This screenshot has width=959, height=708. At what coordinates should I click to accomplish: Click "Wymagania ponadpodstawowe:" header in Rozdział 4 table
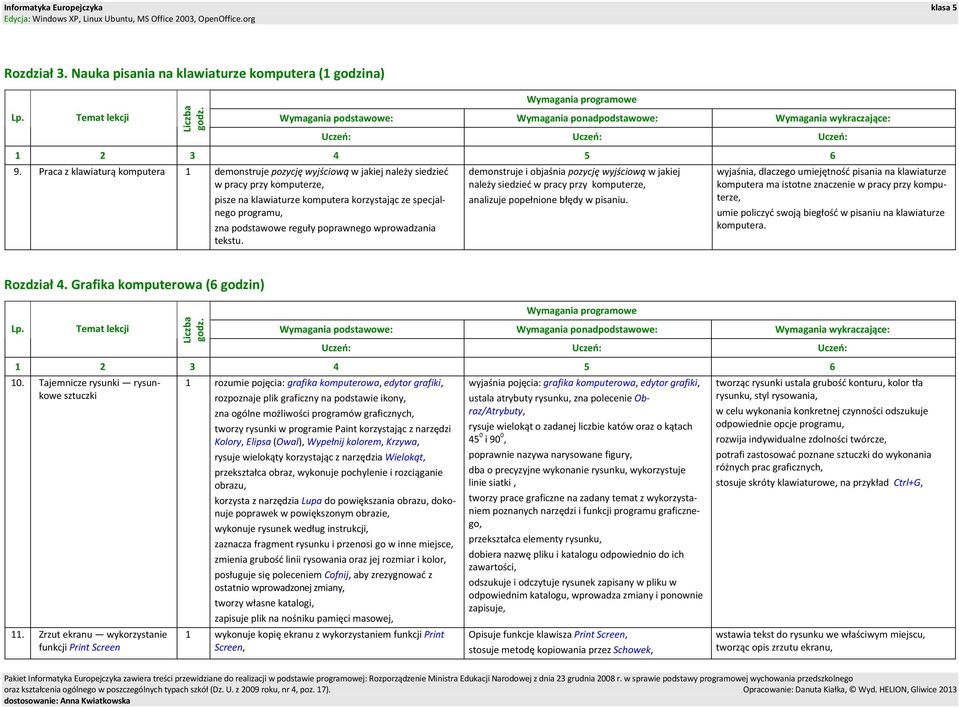click(x=587, y=330)
